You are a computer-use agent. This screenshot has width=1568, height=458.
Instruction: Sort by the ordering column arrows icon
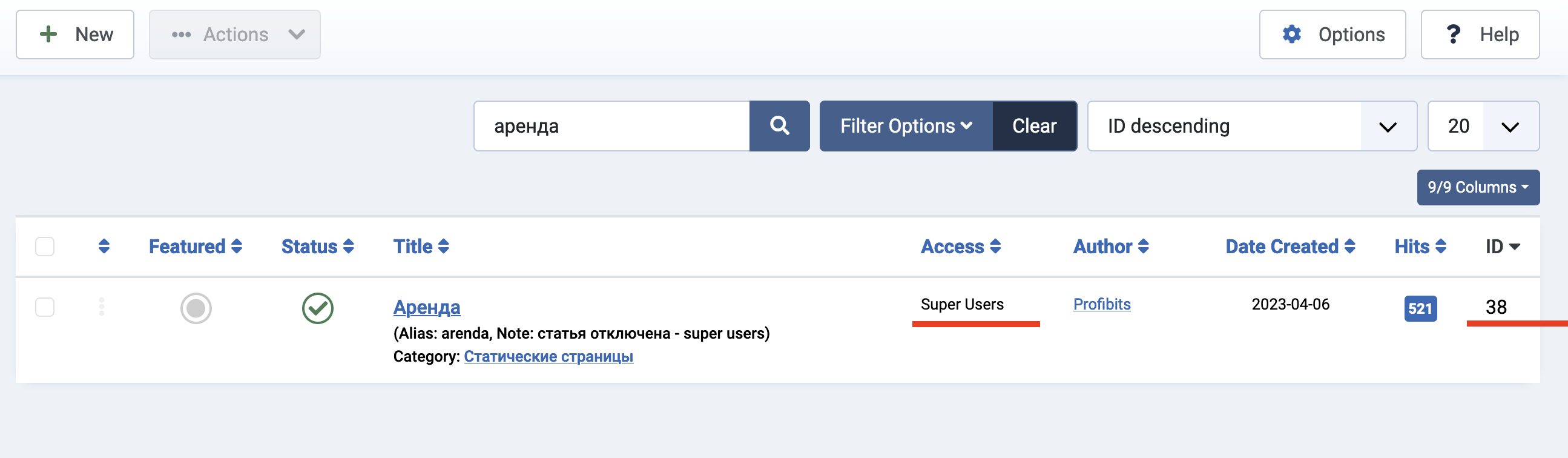point(104,246)
